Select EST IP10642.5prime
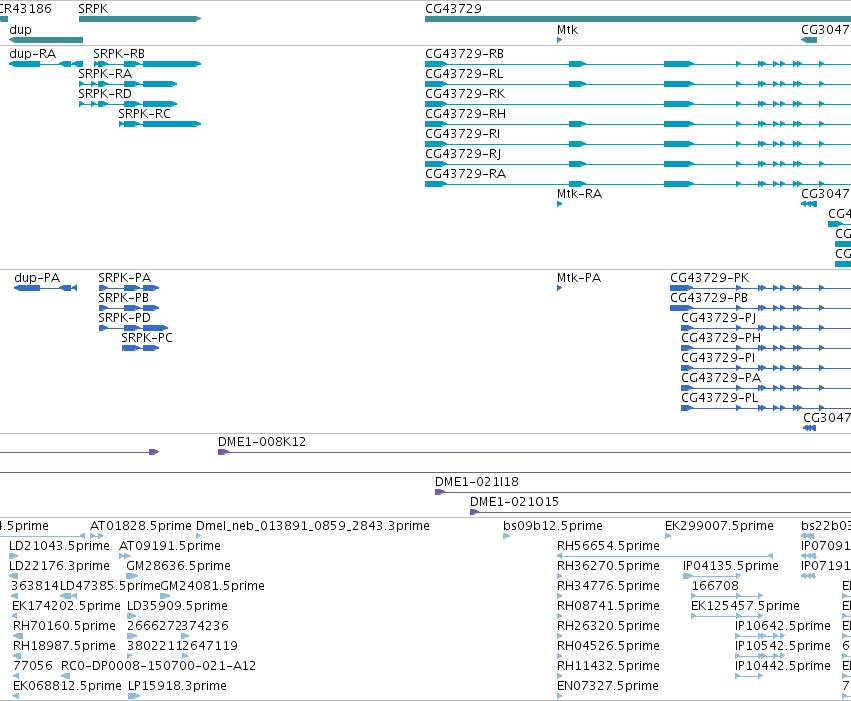The width and height of the screenshot is (851, 701). [783, 626]
